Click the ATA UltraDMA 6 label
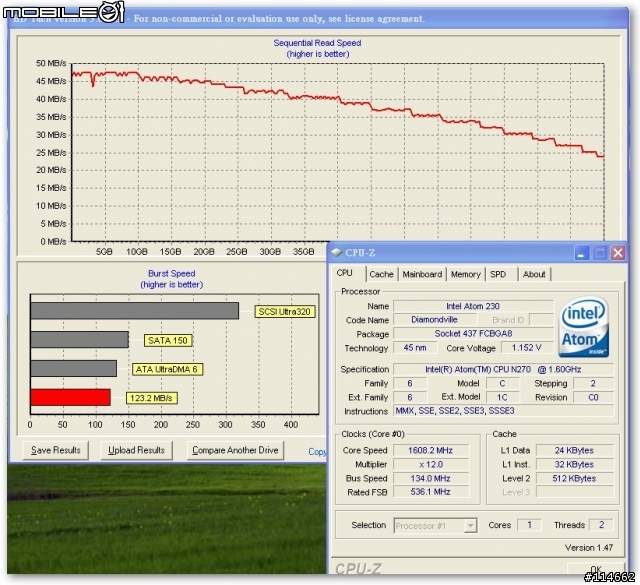Image resolution: width=640 pixels, height=585 pixels. click(167, 369)
